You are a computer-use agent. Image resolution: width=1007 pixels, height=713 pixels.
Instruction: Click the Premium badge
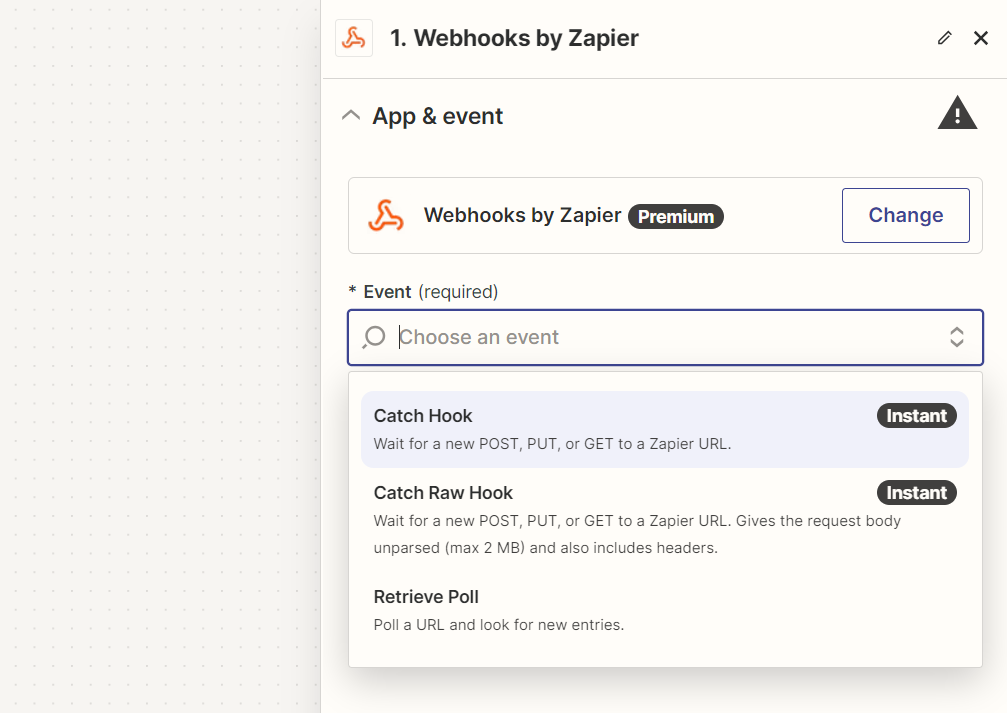click(x=676, y=216)
